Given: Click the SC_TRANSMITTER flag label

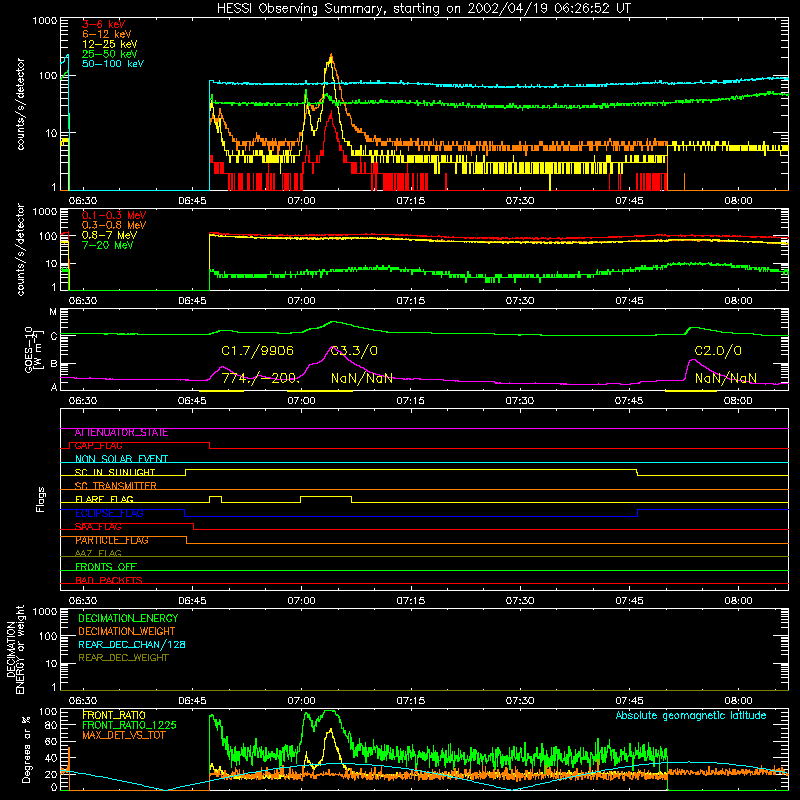Looking at the screenshot, I should point(116,486).
